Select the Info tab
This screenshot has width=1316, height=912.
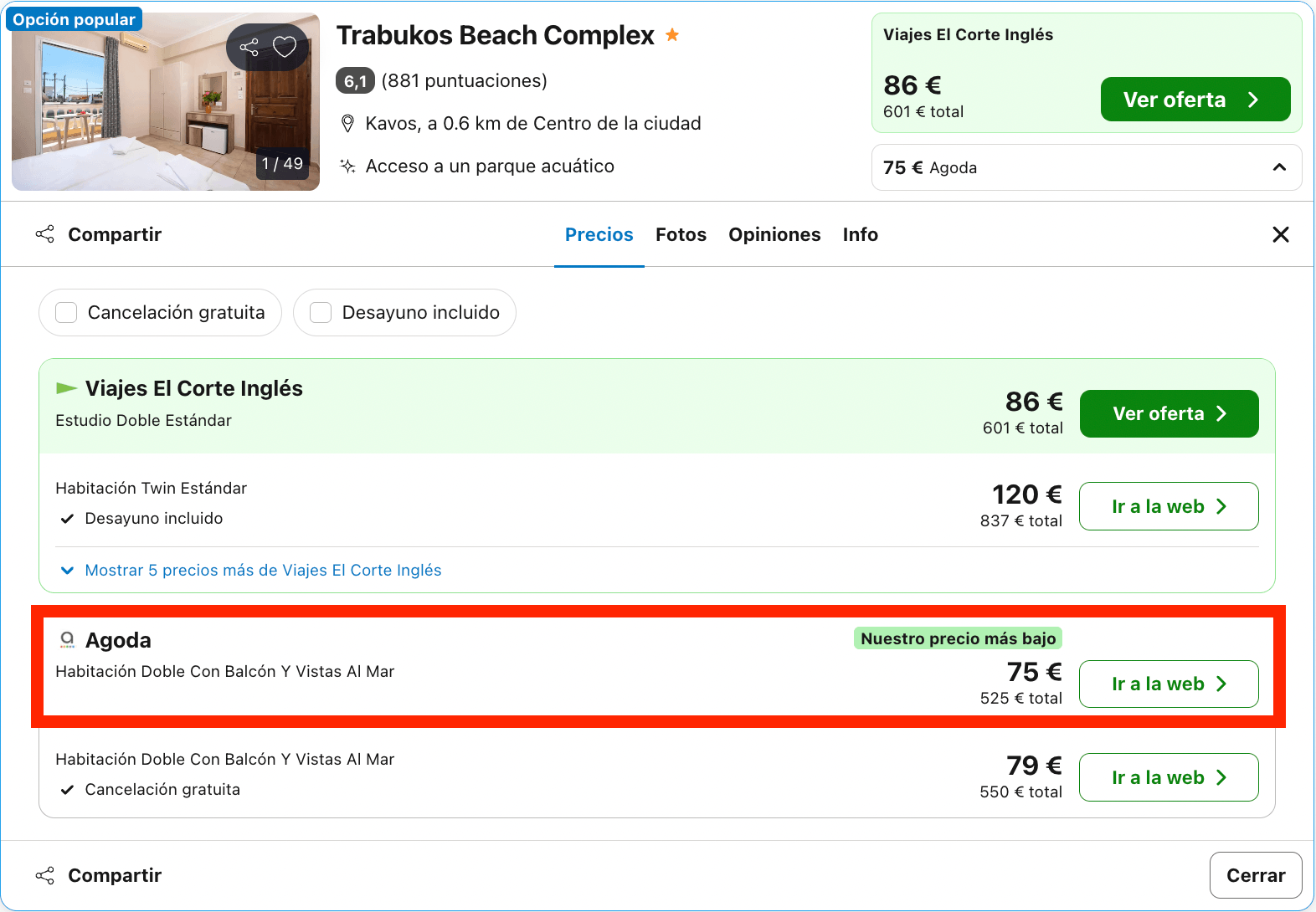pos(861,234)
